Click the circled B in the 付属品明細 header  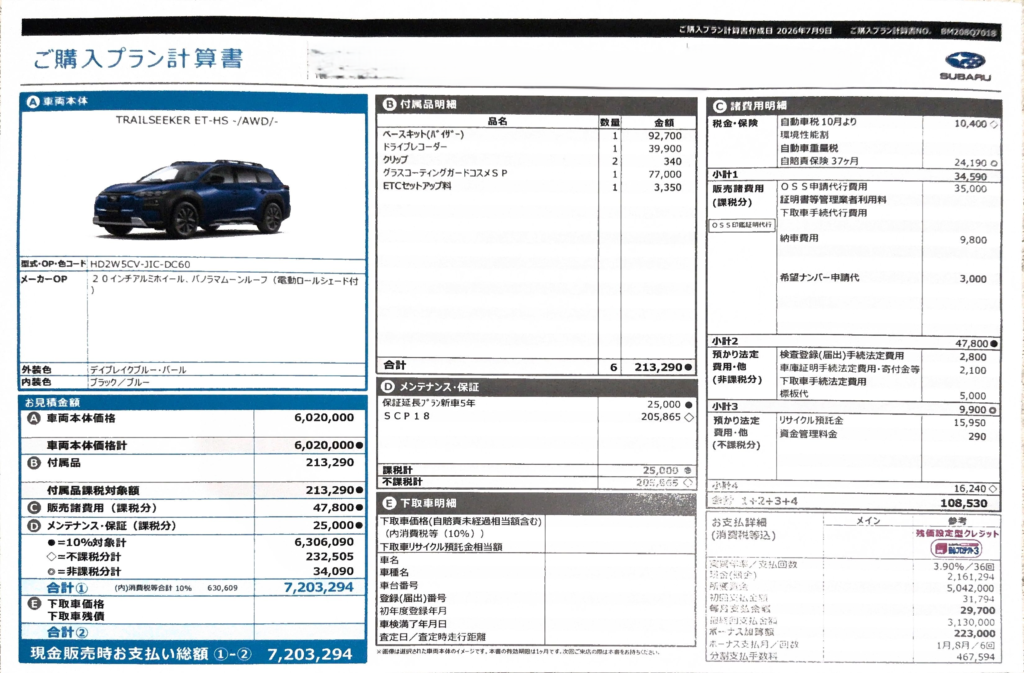click(x=389, y=104)
